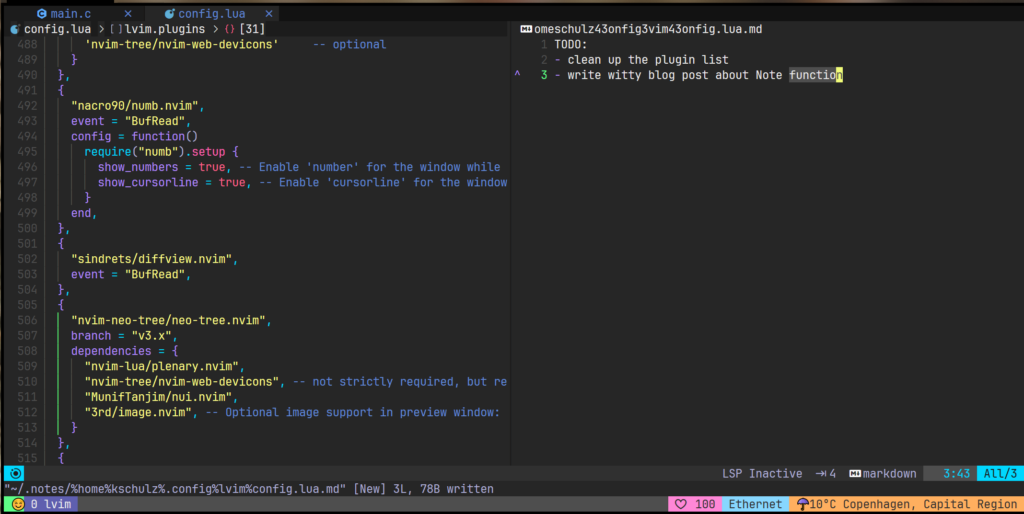The height and width of the screenshot is (514, 1024).
Task: Click the cursor position 3:43 indicator
Action: (x=956, y=474)
